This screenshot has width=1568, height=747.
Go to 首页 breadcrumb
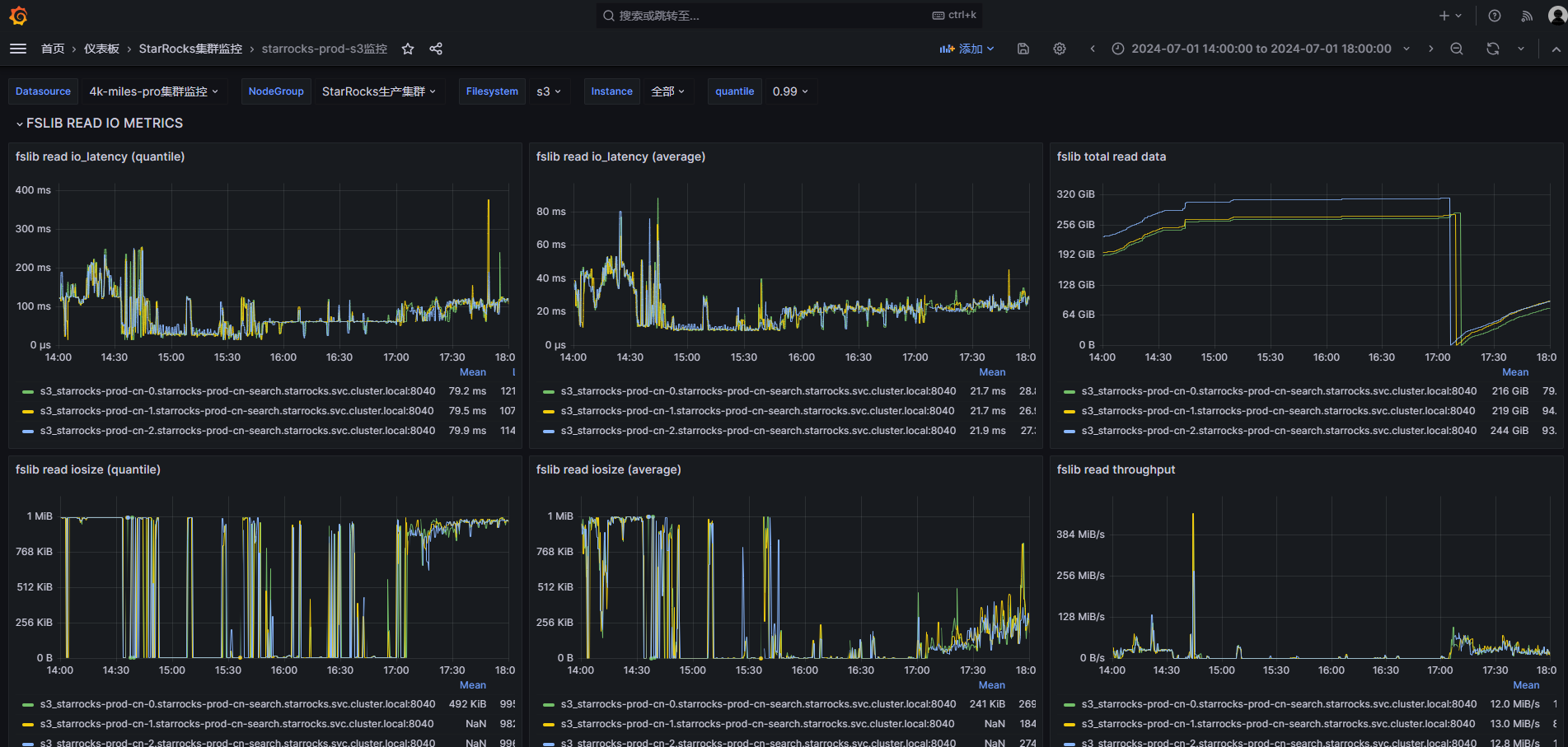pos(53,49)
